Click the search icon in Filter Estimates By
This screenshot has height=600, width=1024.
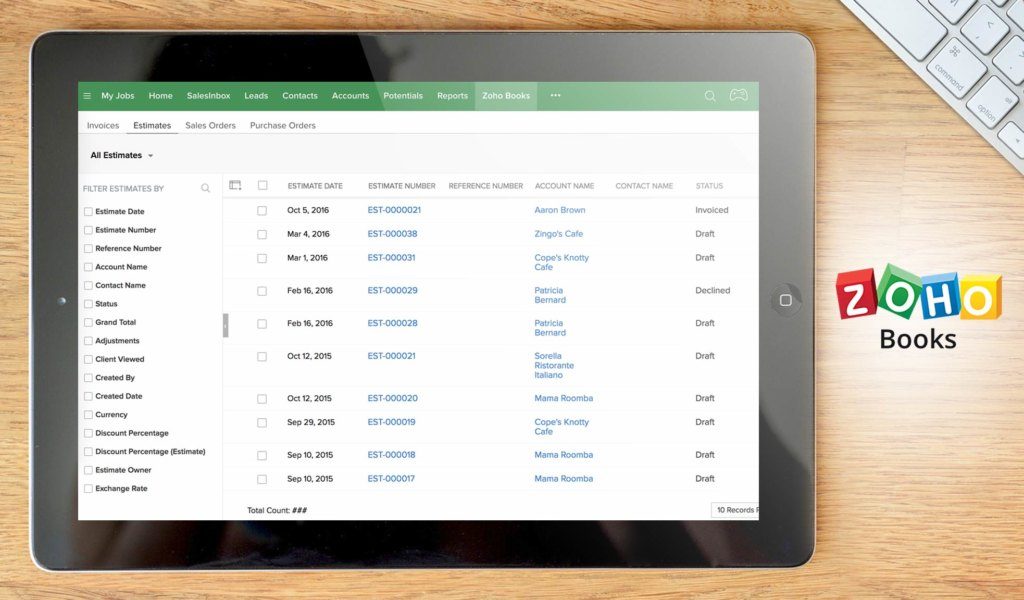205,187
